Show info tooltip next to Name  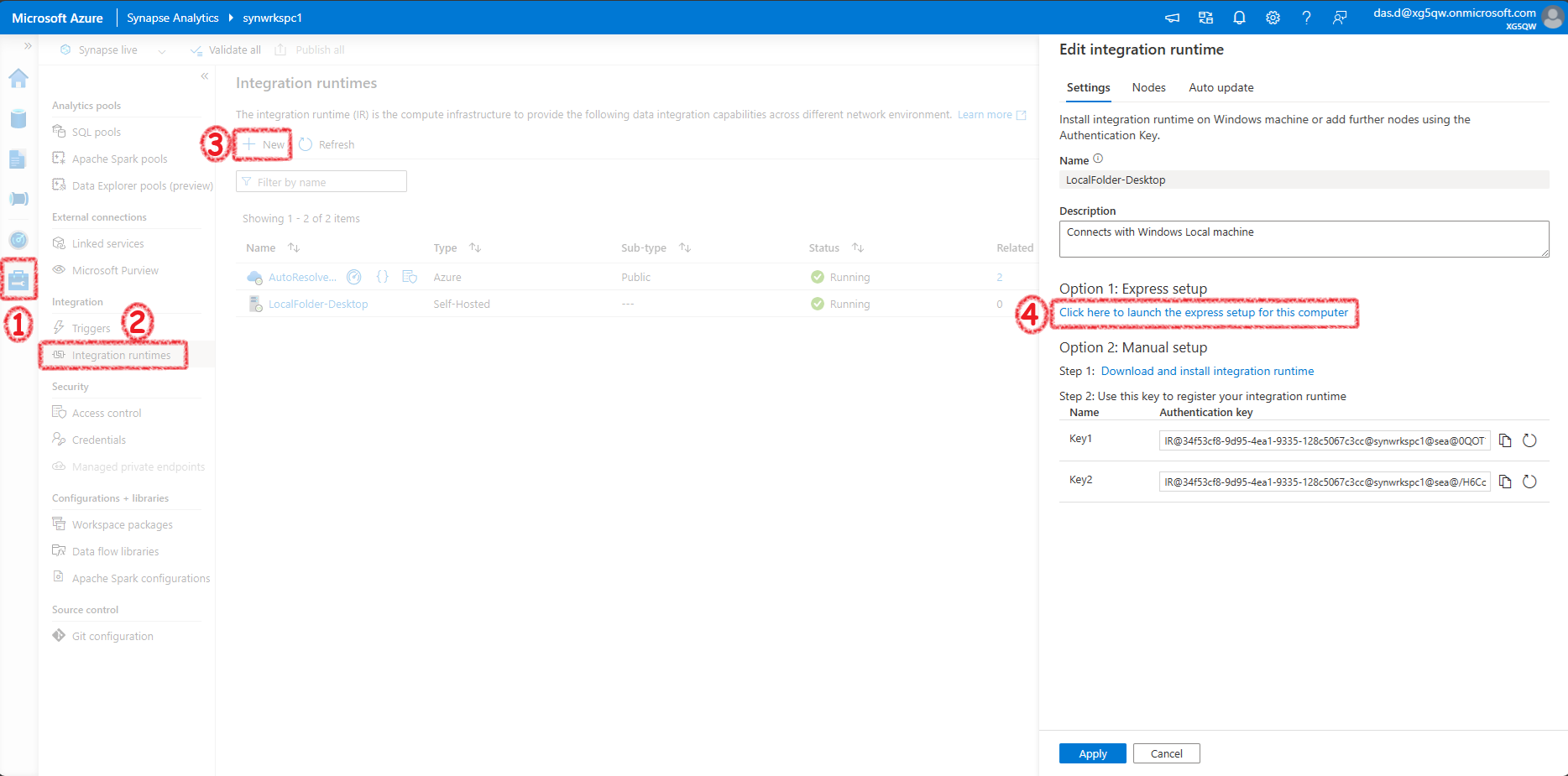[x=1098, y=159]
